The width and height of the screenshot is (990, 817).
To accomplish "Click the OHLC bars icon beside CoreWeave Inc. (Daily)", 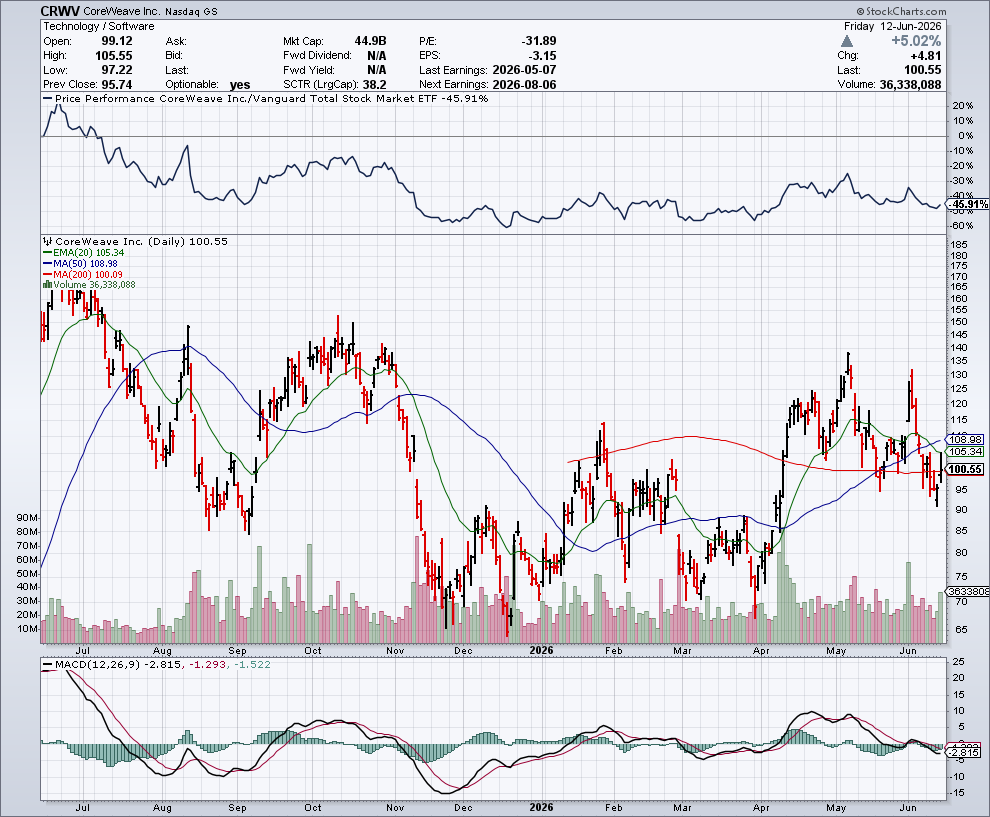I will [x=47, y=242].
